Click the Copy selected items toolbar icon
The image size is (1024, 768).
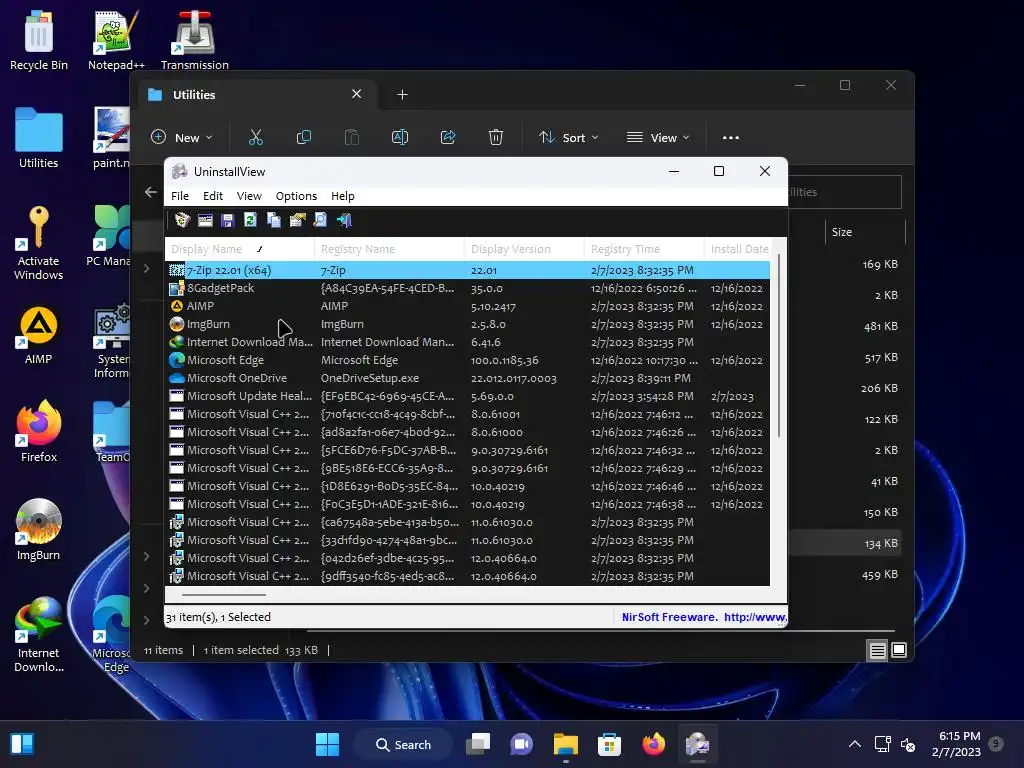[274, 220]
